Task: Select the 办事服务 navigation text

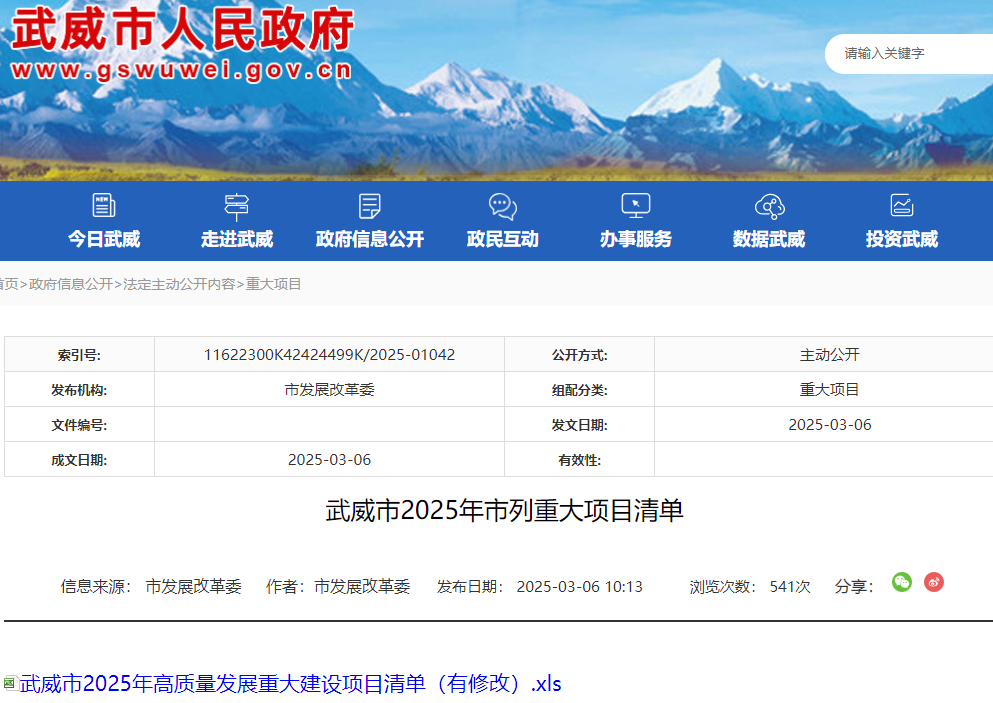Action: click(x=636, y=239)
